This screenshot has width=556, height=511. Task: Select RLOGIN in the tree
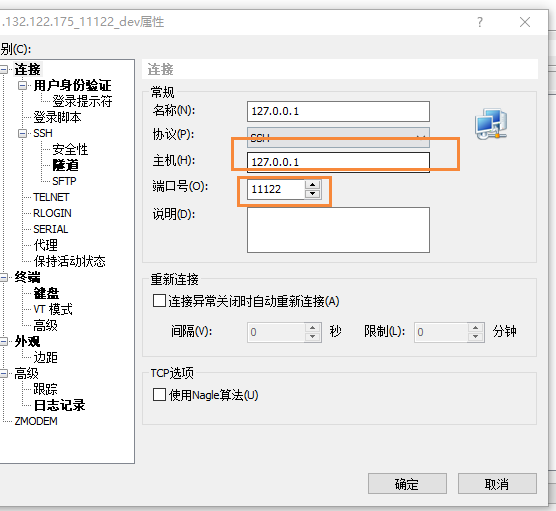tap(52, 213)
